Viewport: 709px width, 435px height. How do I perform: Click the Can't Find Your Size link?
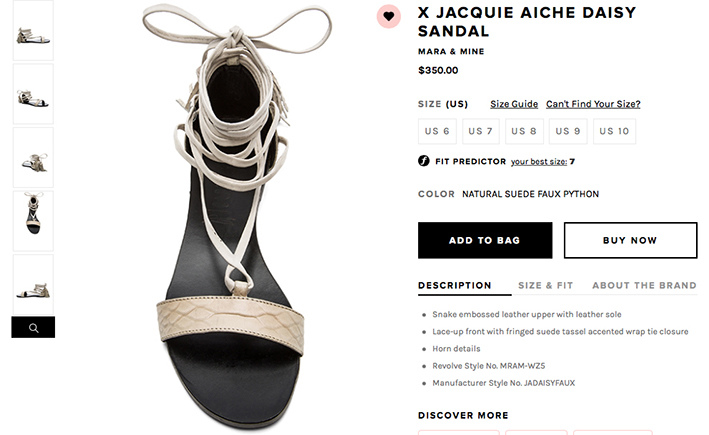point(593,104)
